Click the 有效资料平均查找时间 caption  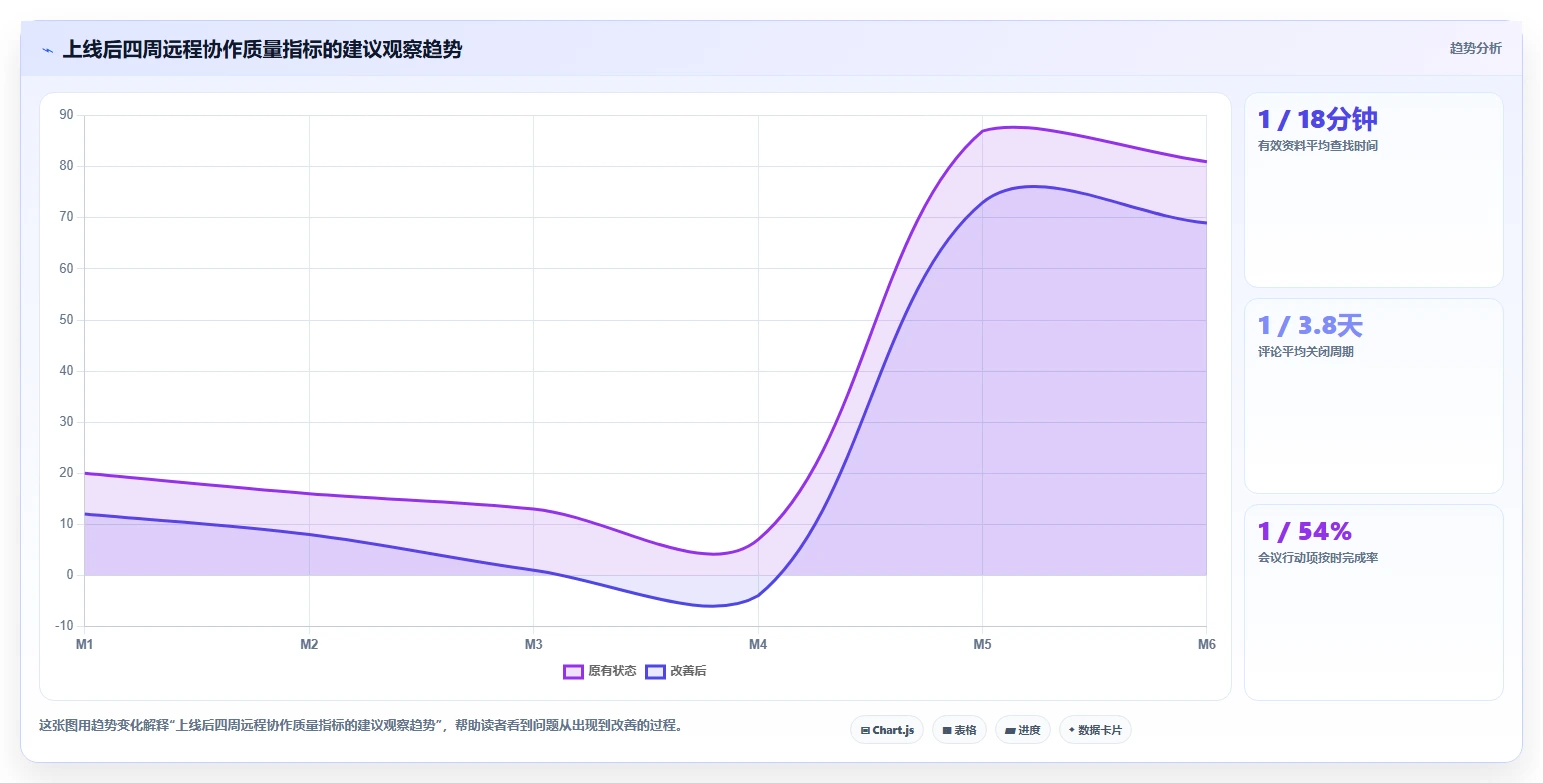tap(1318, 146)
